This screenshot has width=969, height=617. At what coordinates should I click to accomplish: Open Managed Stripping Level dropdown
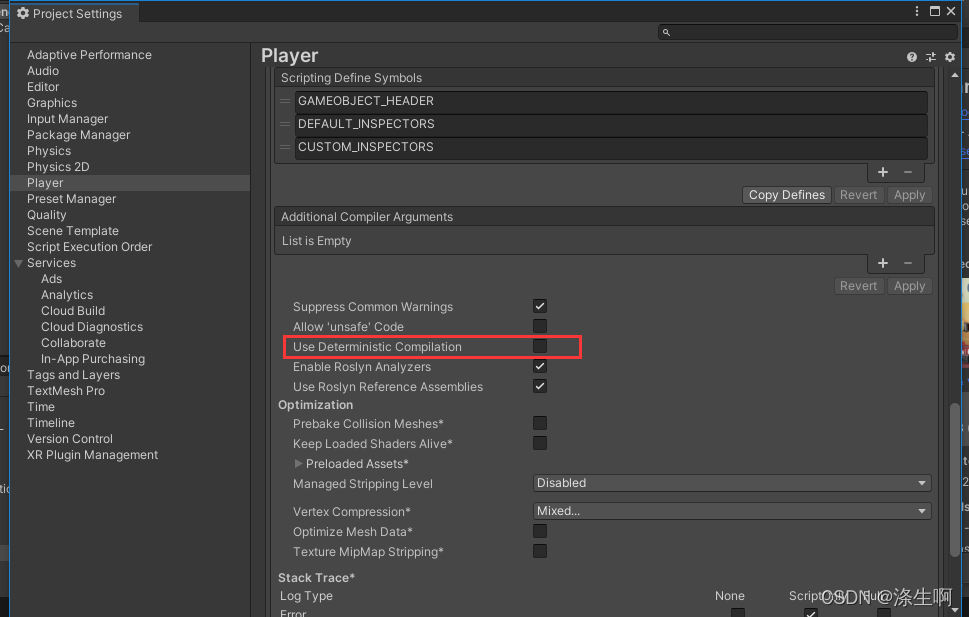pos(732,483)
